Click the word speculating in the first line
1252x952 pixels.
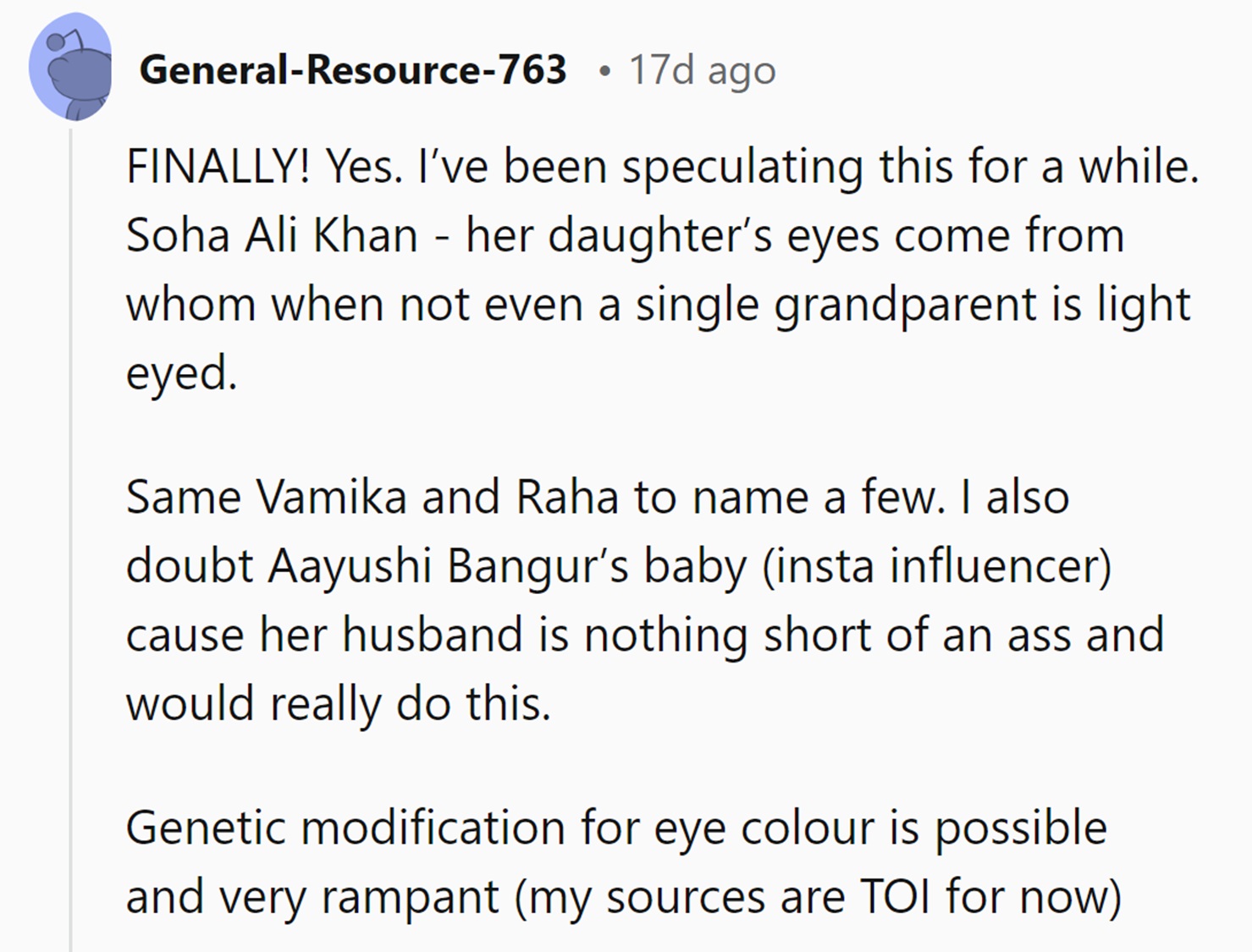tap(742, 166)
